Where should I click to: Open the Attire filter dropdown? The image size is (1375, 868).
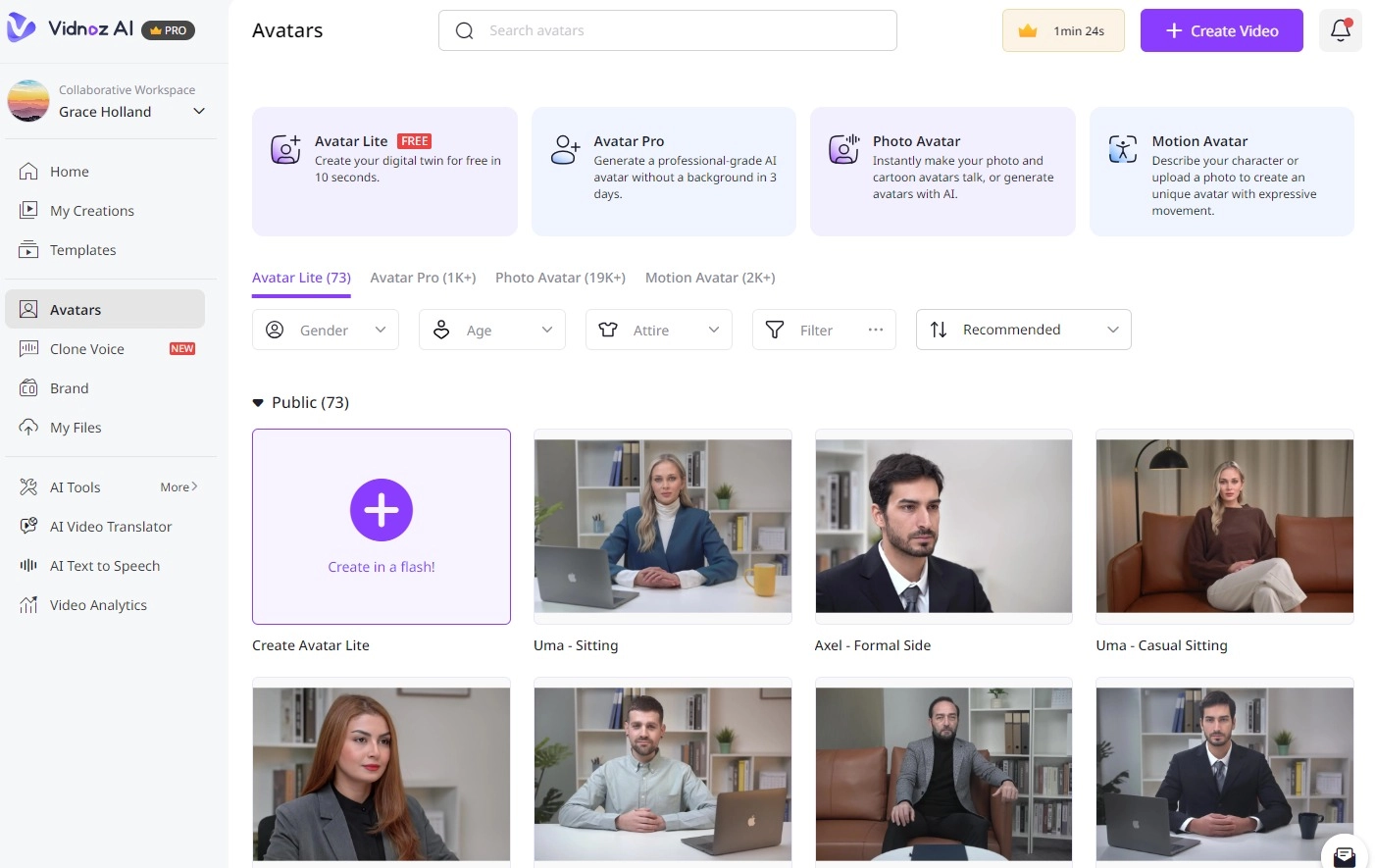[658, 331]
